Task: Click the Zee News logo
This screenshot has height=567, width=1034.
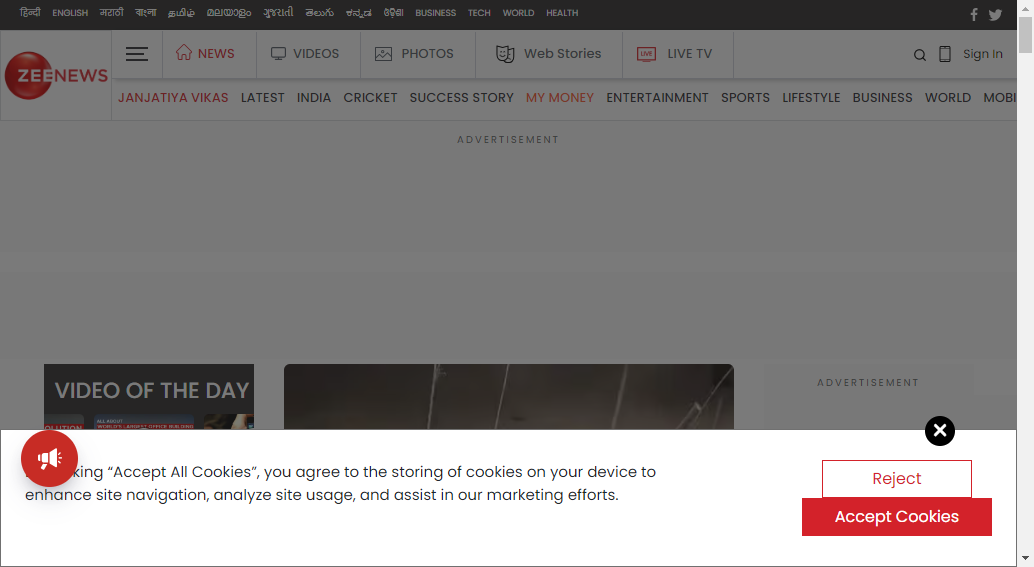Action: [56, 76]
